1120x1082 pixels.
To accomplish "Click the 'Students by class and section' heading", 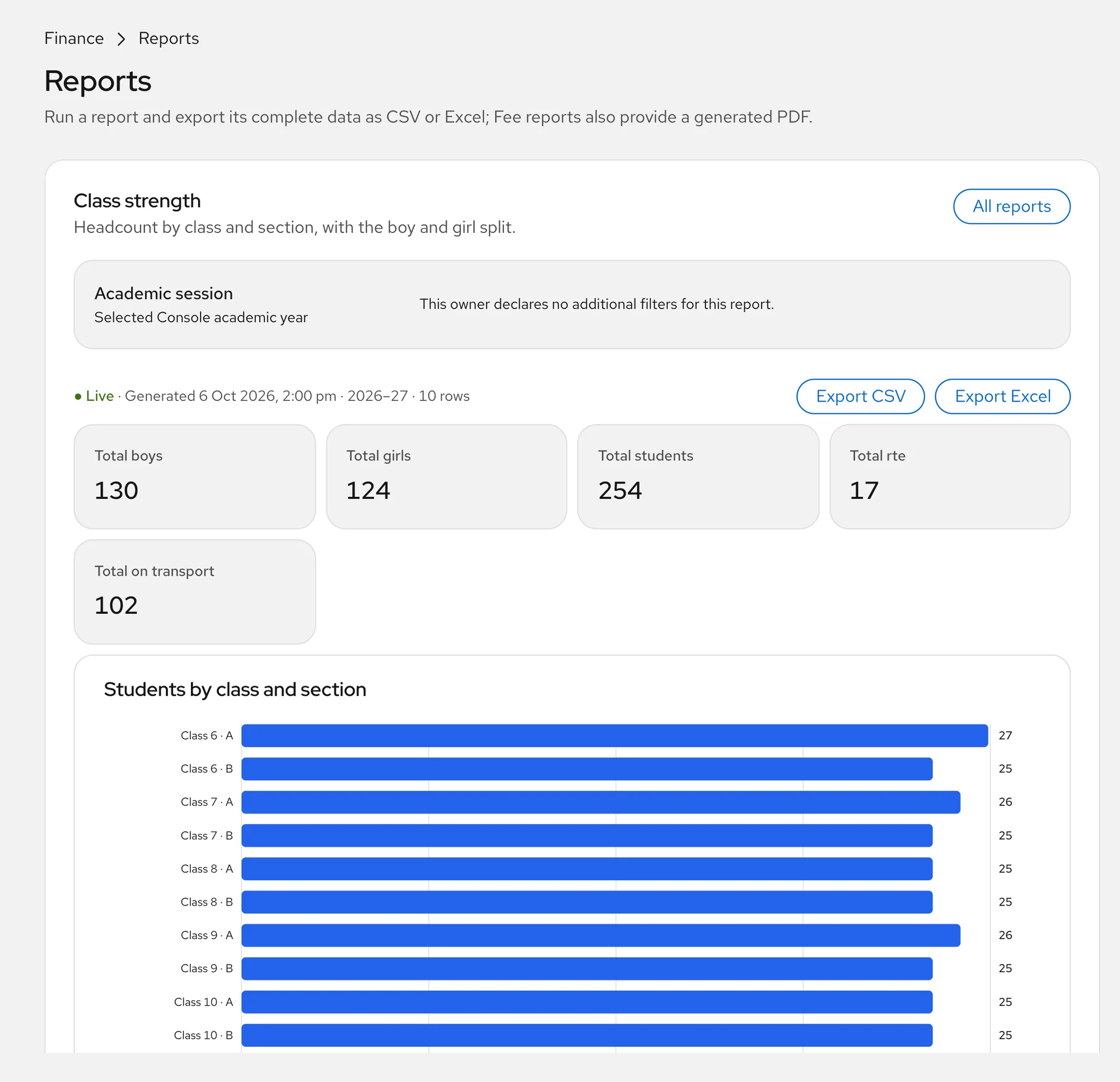I will 235,689.
